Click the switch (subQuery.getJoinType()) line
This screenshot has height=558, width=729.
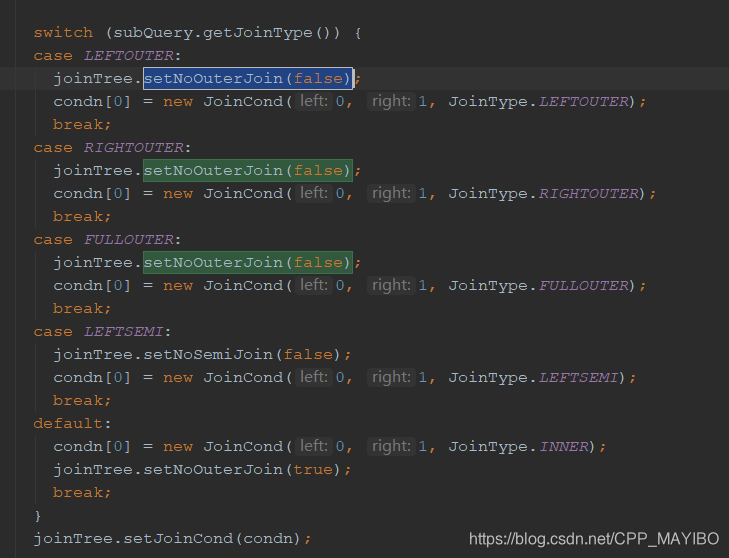[198, 33]
